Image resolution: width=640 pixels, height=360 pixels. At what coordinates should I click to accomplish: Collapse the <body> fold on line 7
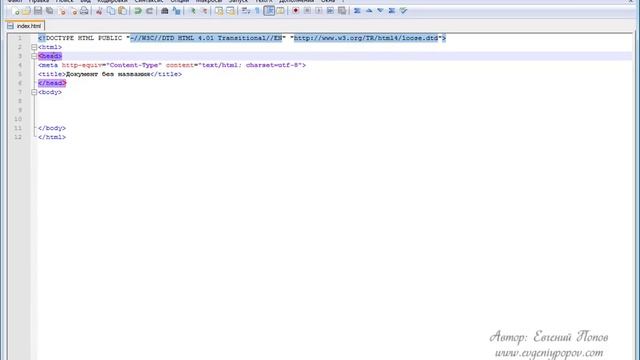click(x=34, y=92)
